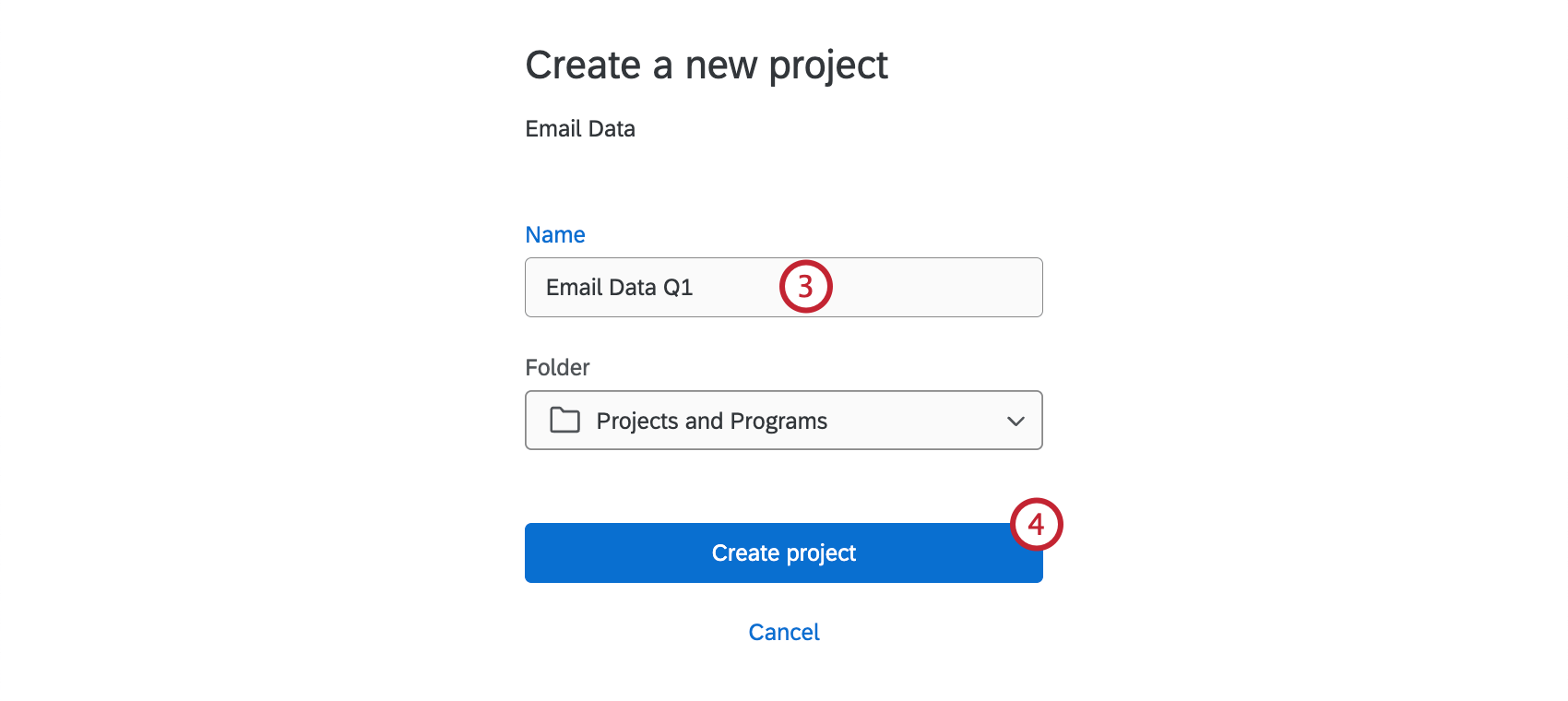Click the blue Name label

[554, 234]
